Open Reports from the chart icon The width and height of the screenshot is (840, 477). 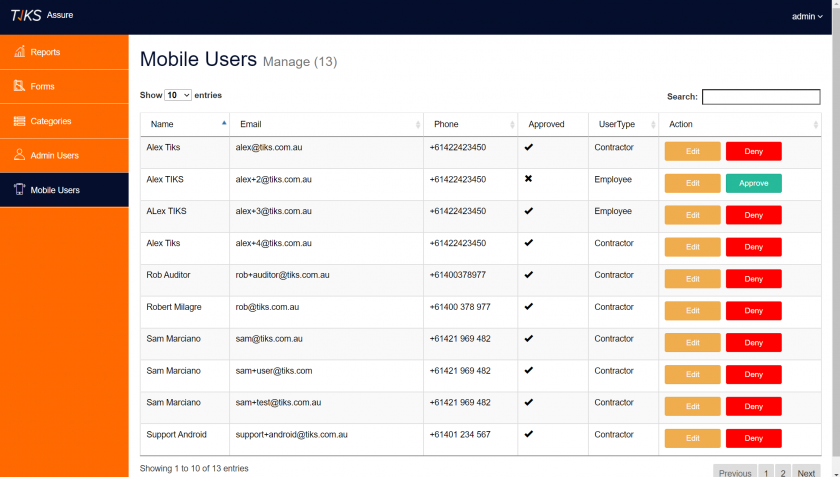click(x=19, y=51)
